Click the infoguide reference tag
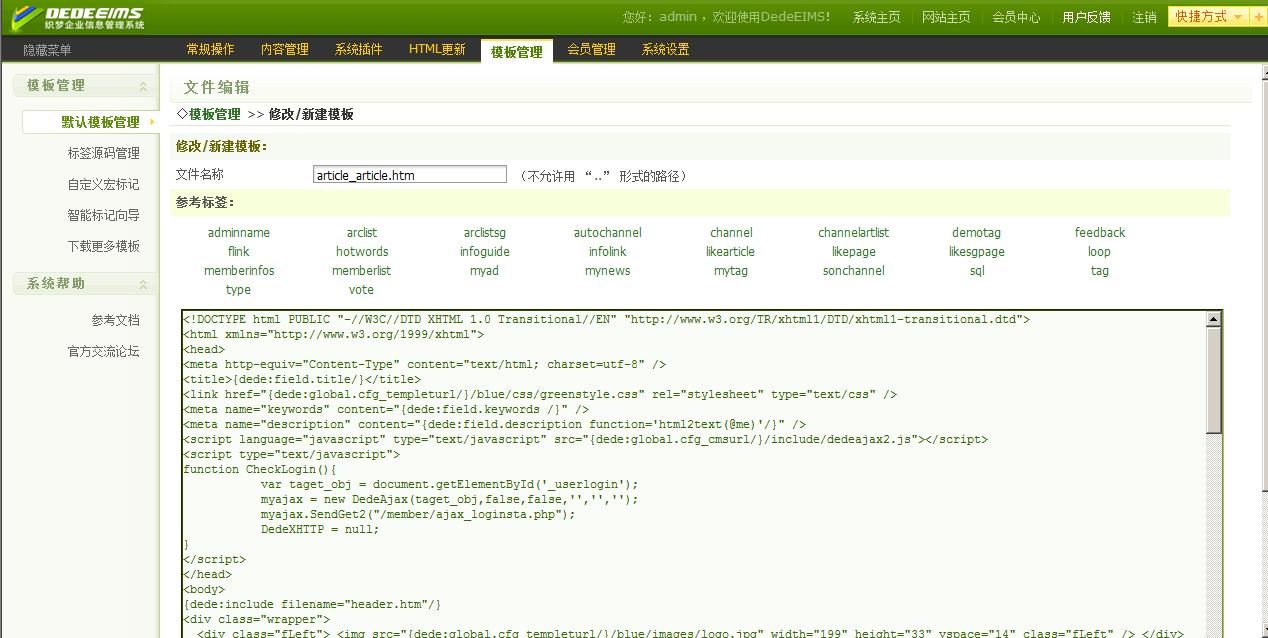 pos(485,252)
